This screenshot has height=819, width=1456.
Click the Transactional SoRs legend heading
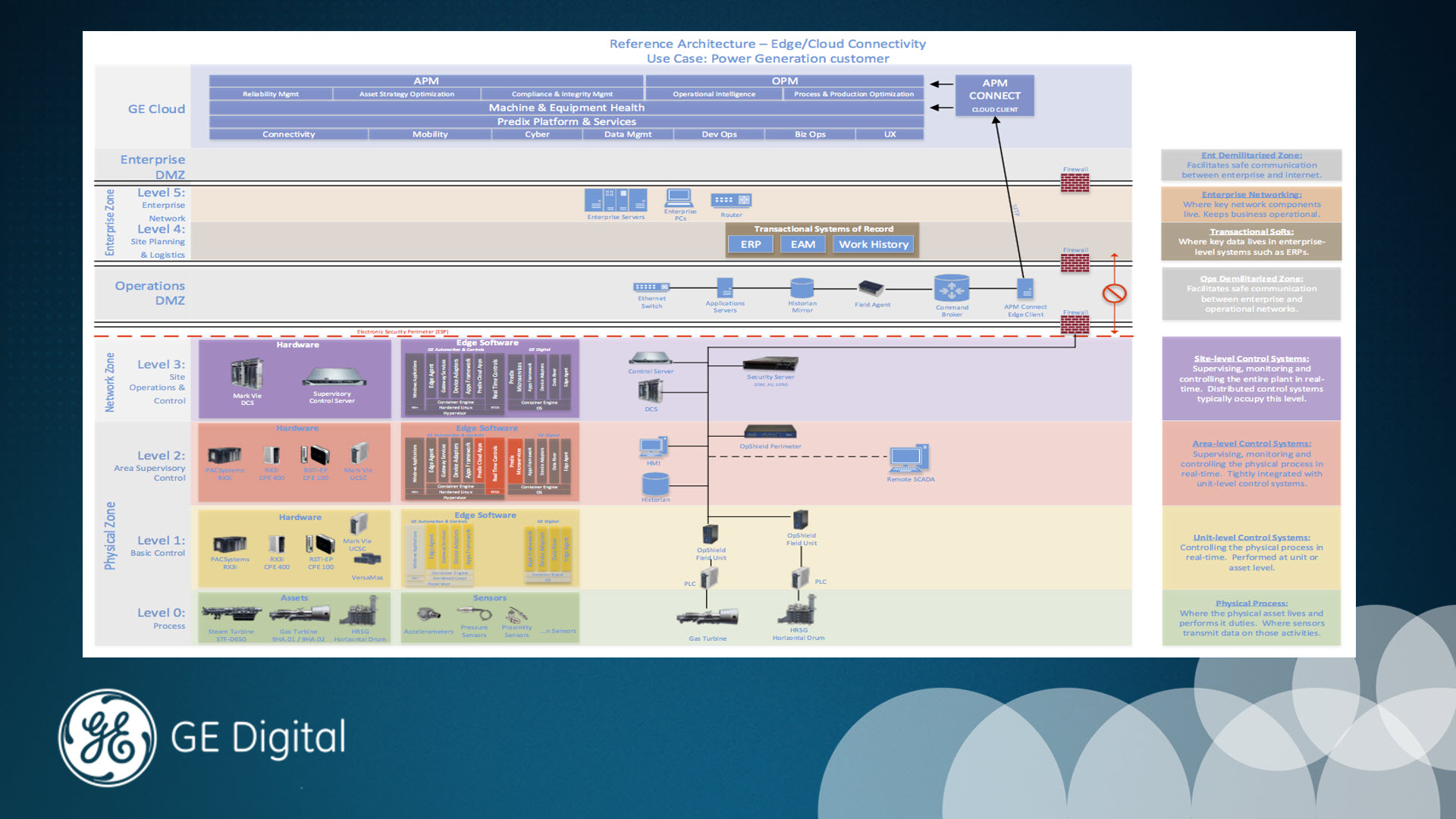click(x=1251, y=232)
